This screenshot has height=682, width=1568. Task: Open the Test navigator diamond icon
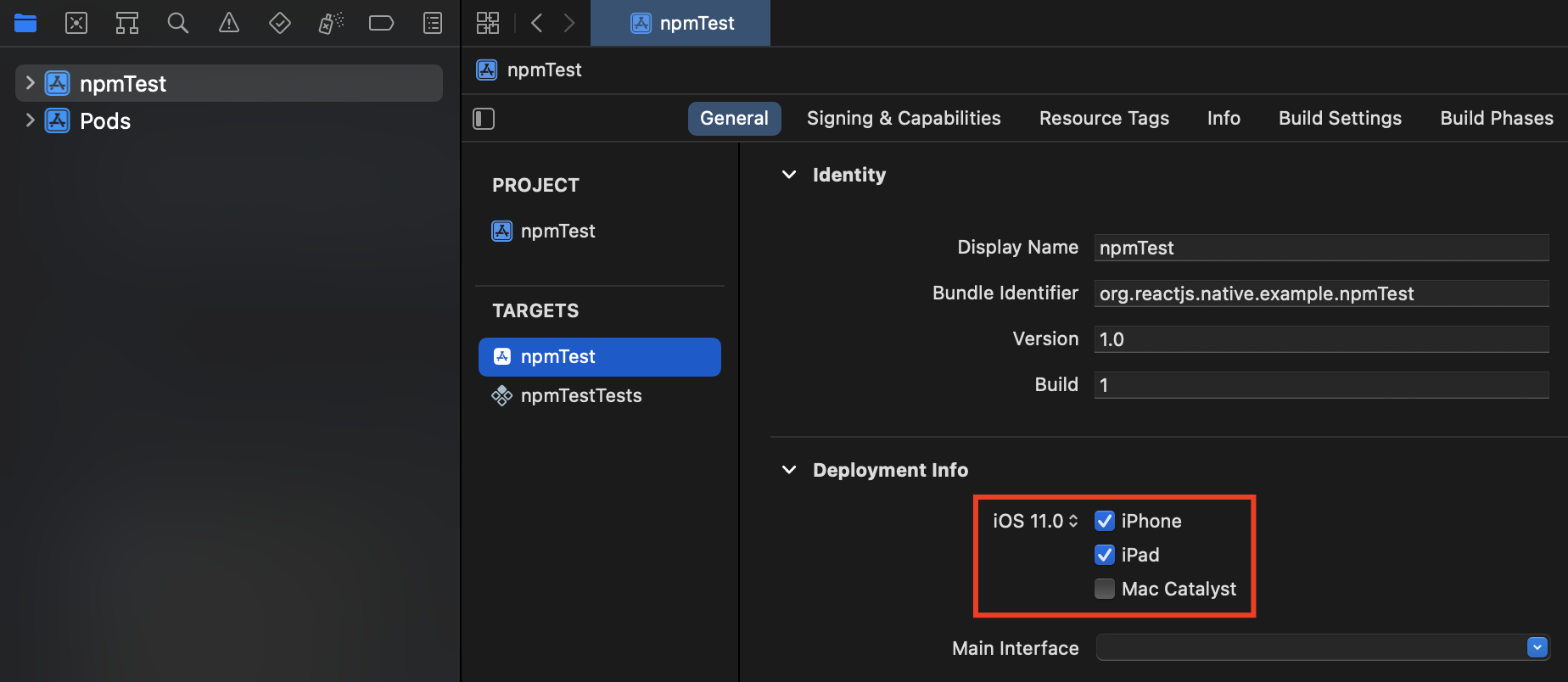(280, 23)
